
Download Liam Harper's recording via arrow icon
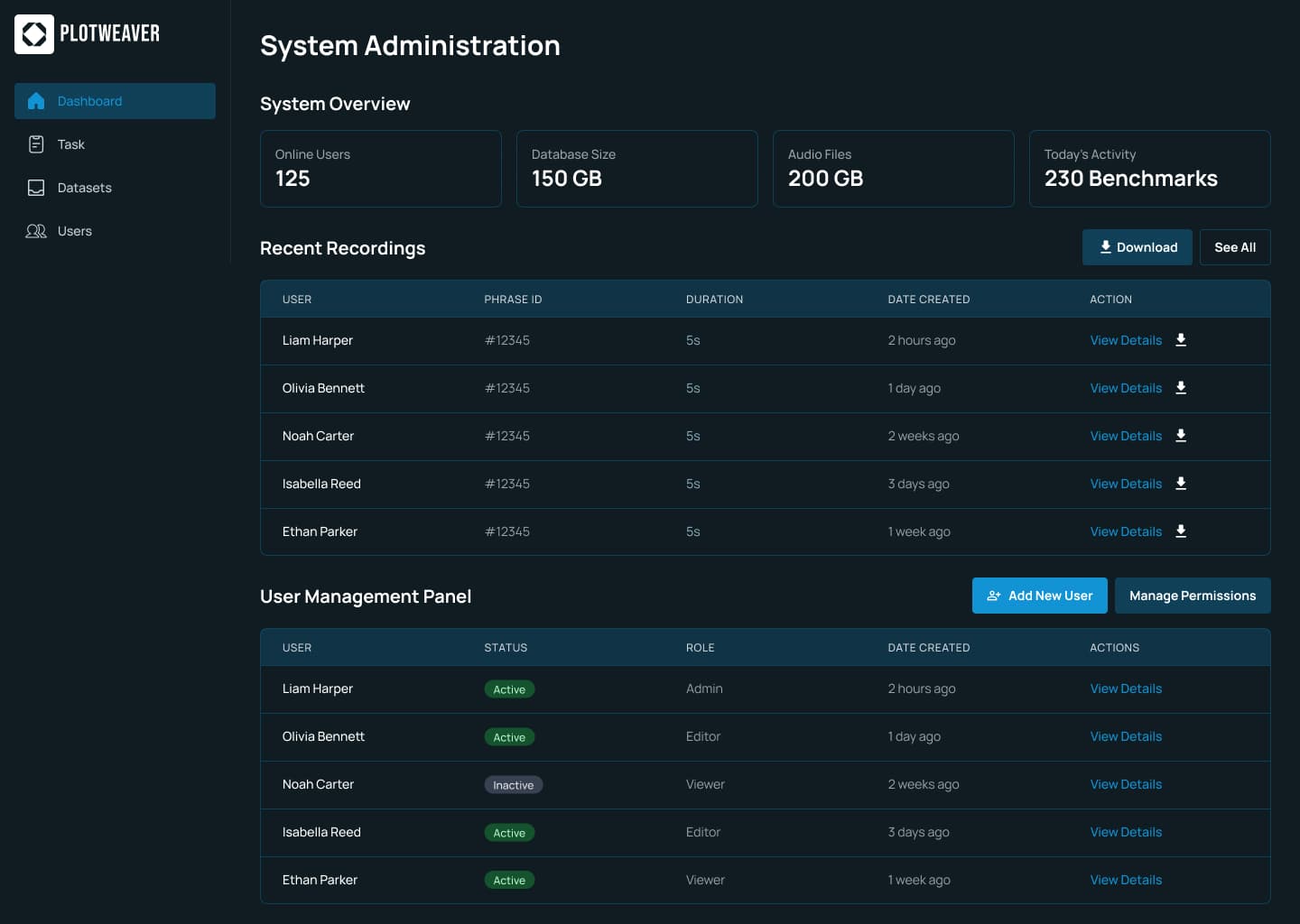coord(1181,340)
